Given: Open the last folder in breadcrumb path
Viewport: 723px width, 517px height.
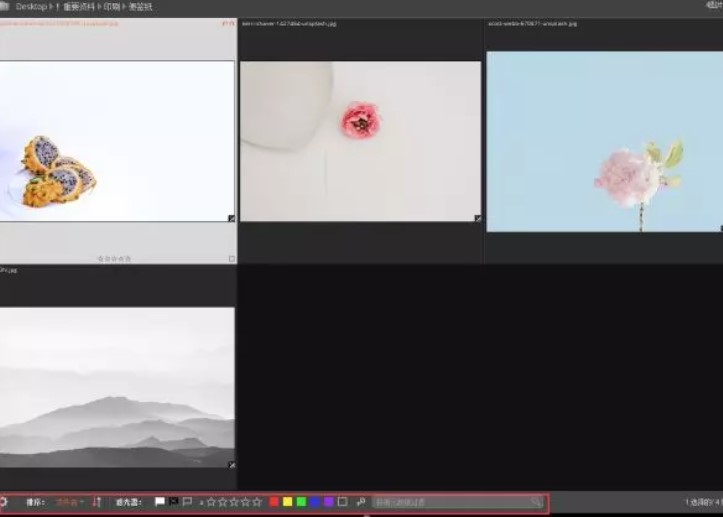Looking at the screenshot, I should coord(140,7).
